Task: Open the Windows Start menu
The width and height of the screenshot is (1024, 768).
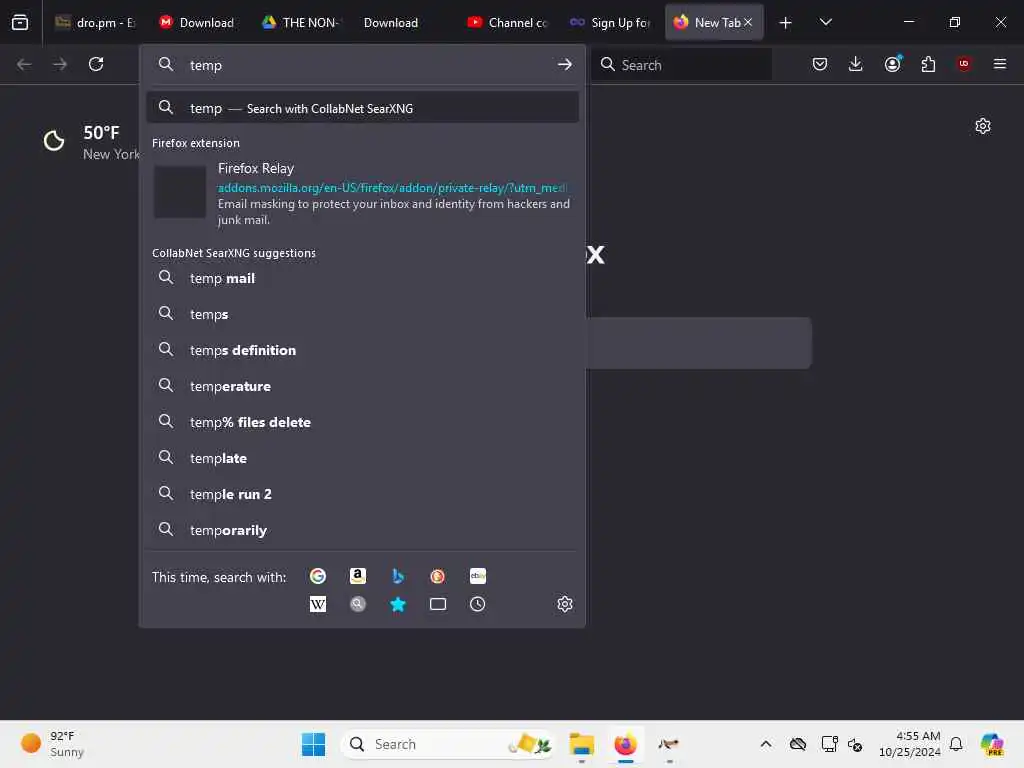Action: pos(313,744)
